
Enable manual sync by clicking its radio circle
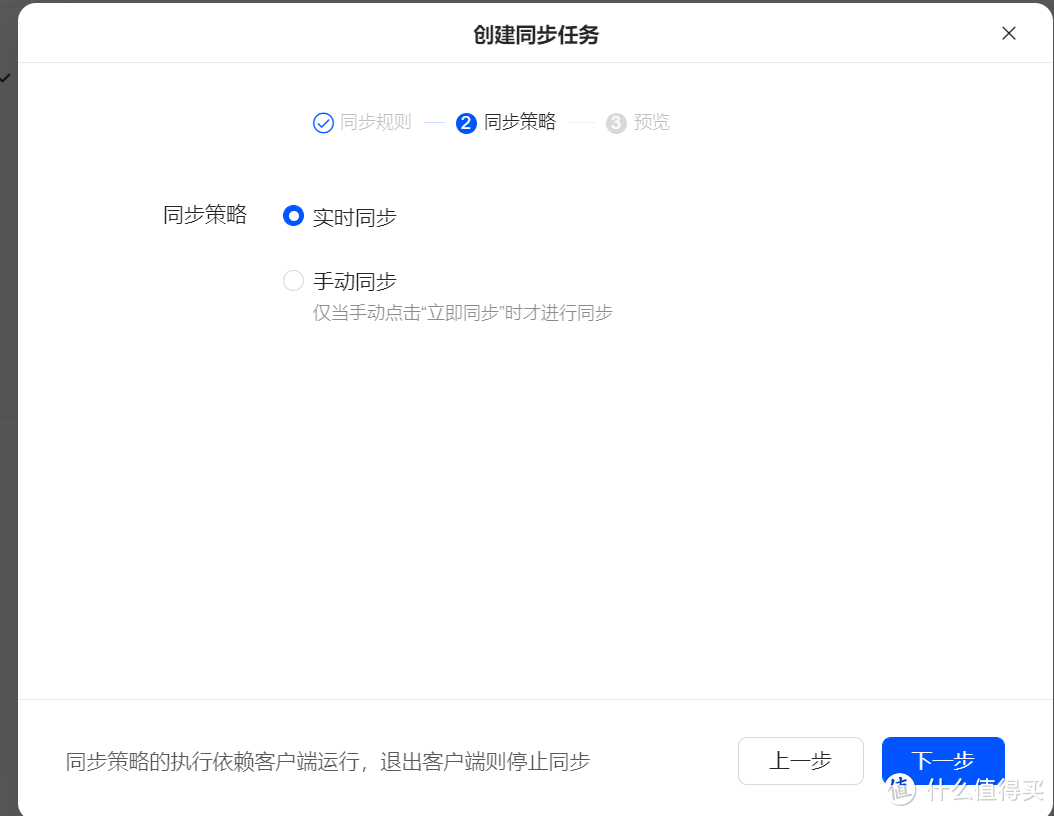coord(293,280)
